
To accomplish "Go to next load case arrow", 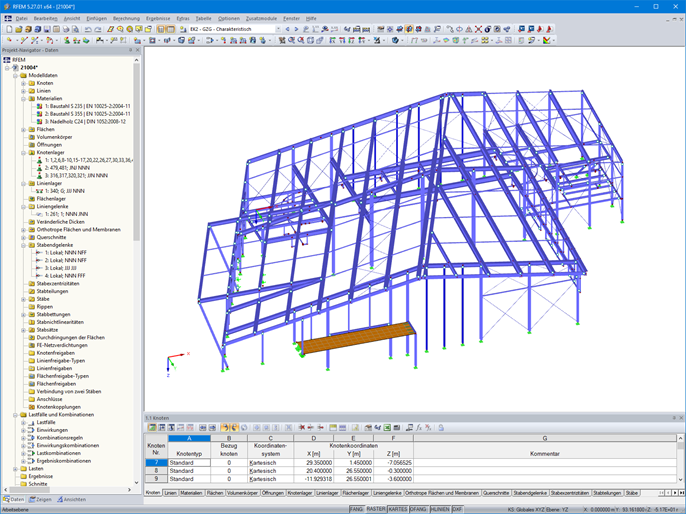I will pos(296,29).
